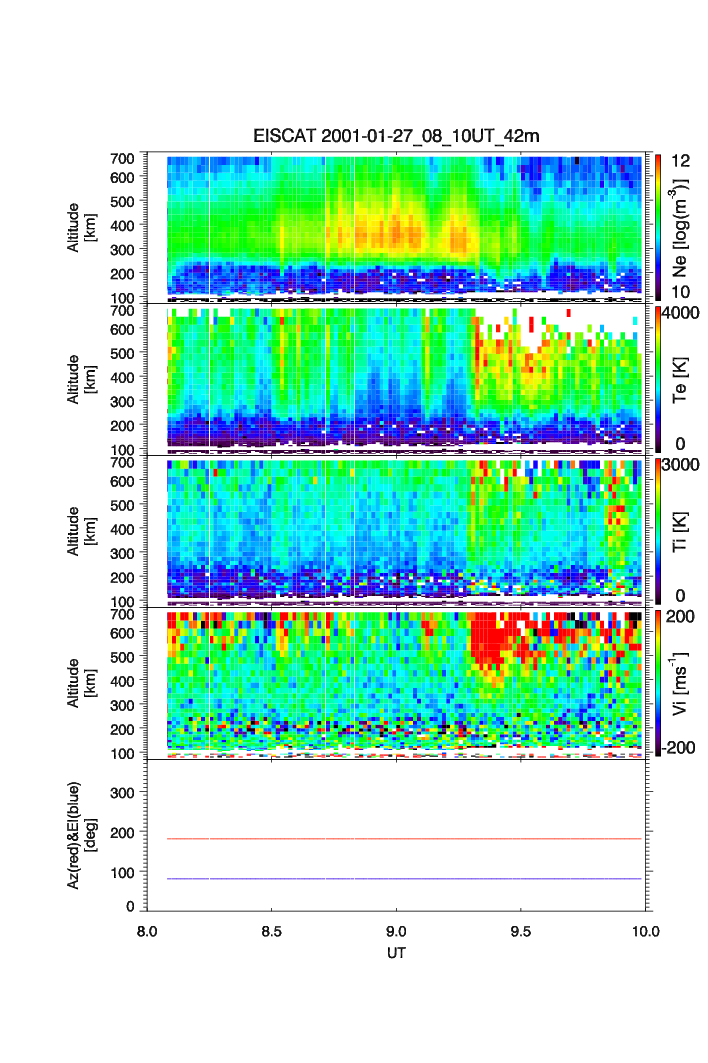708x1063 pixels.
Task: Click the UT x-axis label
Action: [396, 953]
